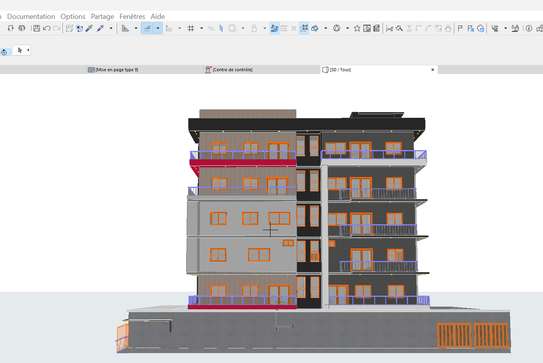Select the orange garage door on the model
Image resolution: width=543 pixels, height=363 pixels.
coord(472,335)
